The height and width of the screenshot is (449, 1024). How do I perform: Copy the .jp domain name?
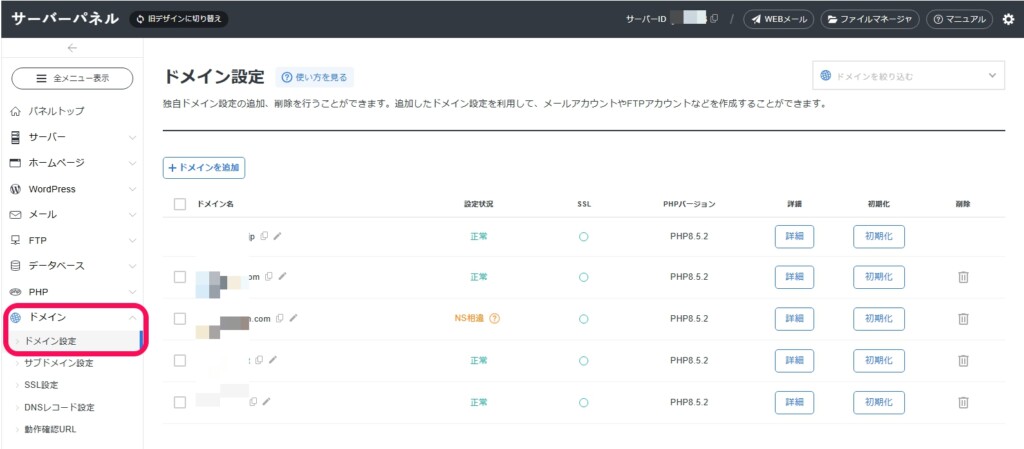264,236
